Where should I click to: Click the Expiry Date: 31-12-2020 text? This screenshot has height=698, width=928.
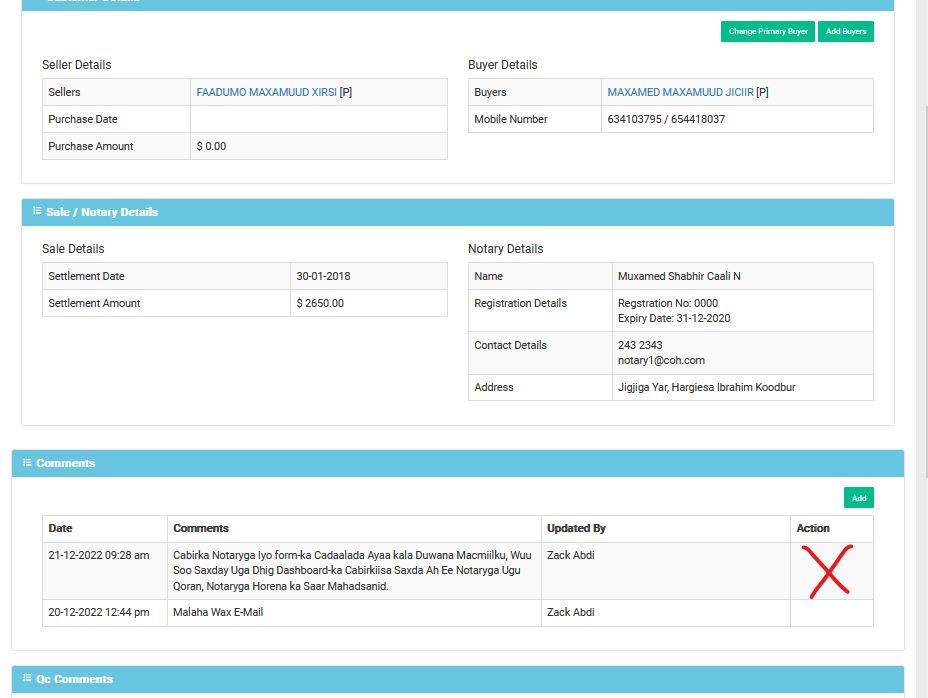[x=674, y=319]
